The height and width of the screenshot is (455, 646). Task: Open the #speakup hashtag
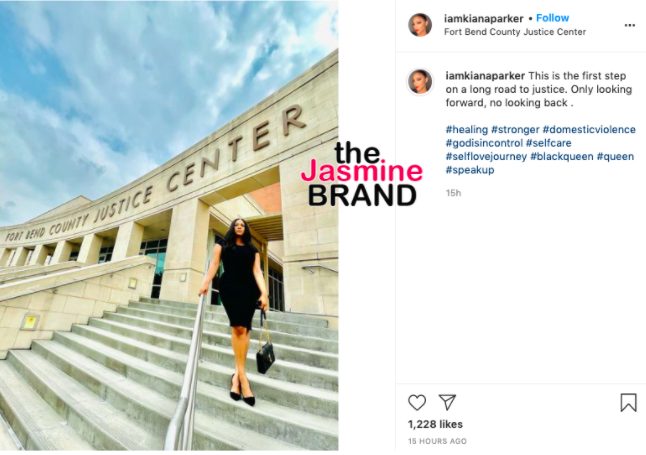(x=470, y=170)
